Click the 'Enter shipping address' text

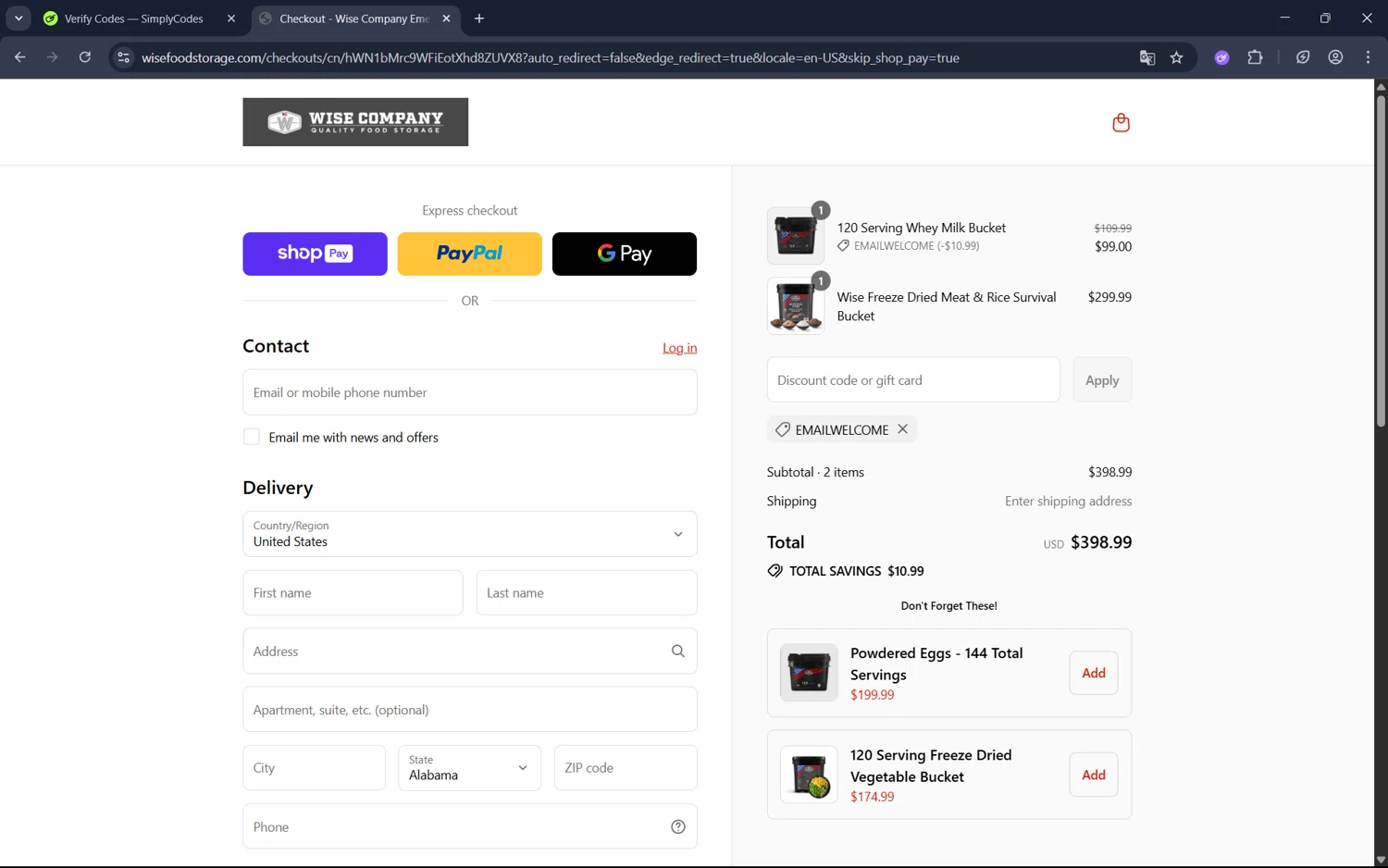(1068, 502)
